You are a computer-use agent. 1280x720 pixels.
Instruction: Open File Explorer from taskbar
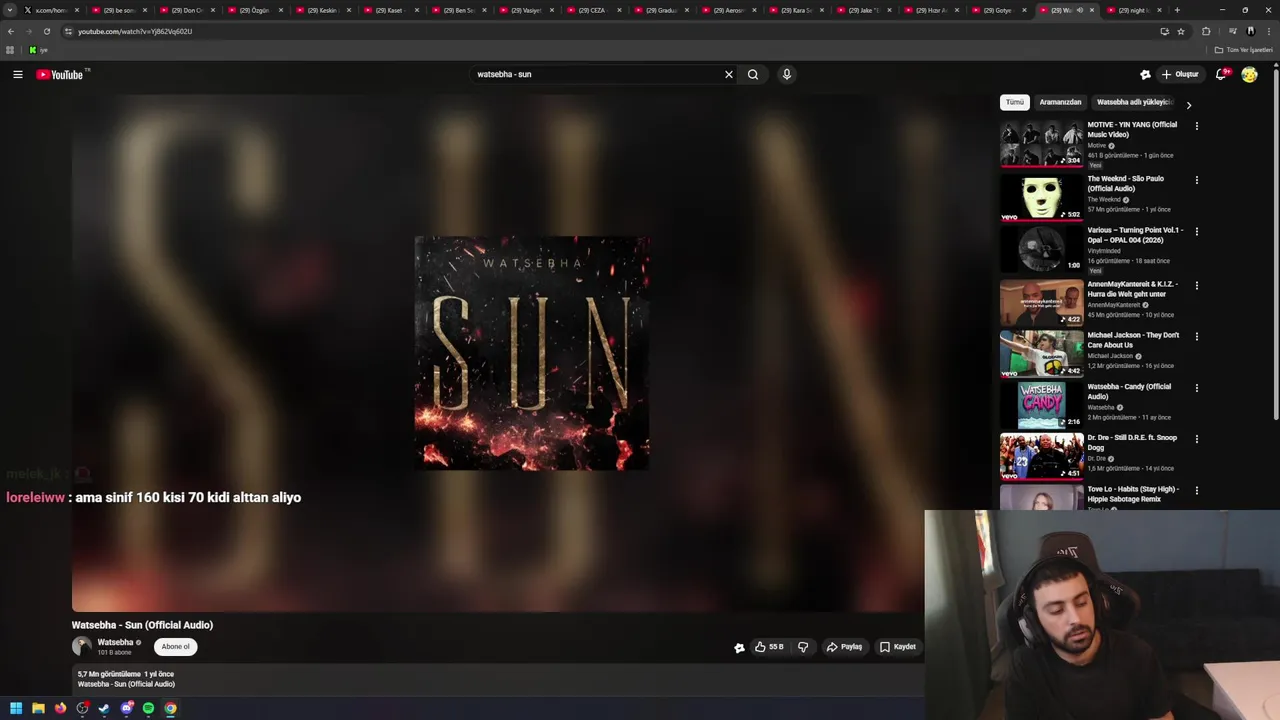tap(38, 708)
